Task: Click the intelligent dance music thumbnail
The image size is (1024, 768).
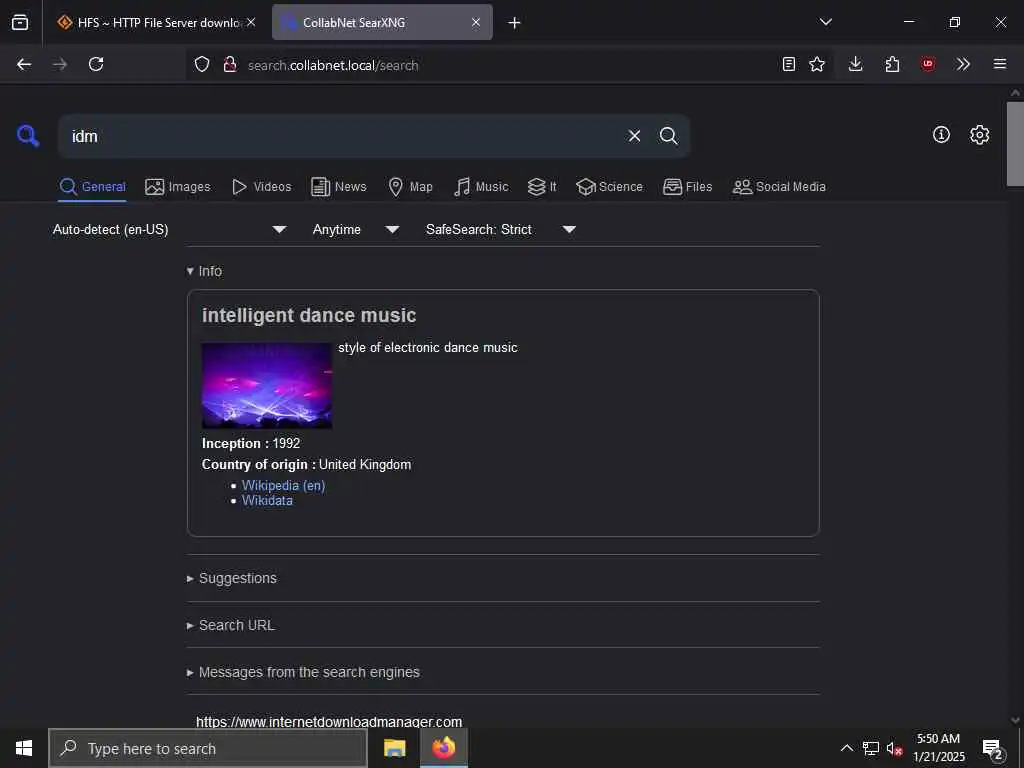Action: coord(266,385)
